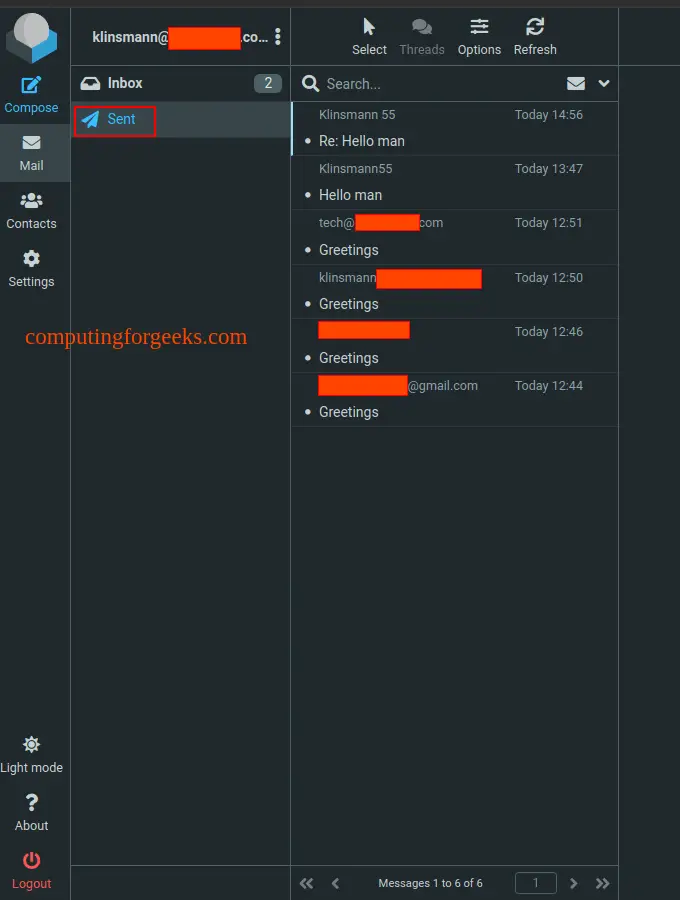Click the 'Today 14:56' timestamp
The width and height of the screenshot is (680, 900).
pyautogui.click(x=549, y=115)
